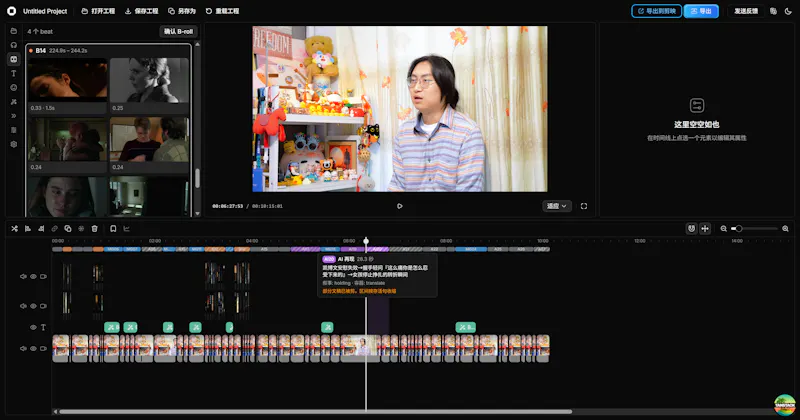Click the green text marker above 08:00 mark
Viewport: 800px width, 420px height.
point(465,327)
